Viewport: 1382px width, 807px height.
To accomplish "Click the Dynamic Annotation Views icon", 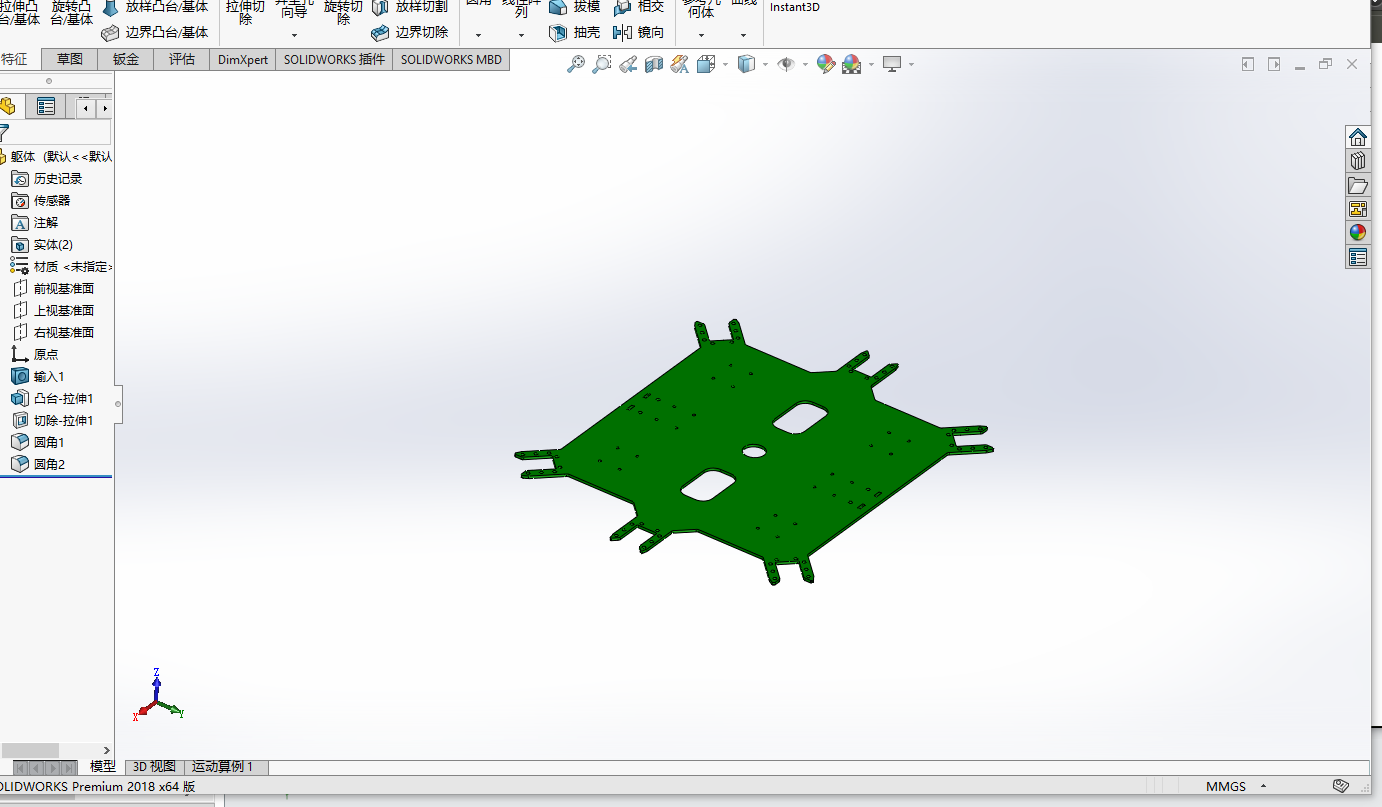I will click(680, 64).
